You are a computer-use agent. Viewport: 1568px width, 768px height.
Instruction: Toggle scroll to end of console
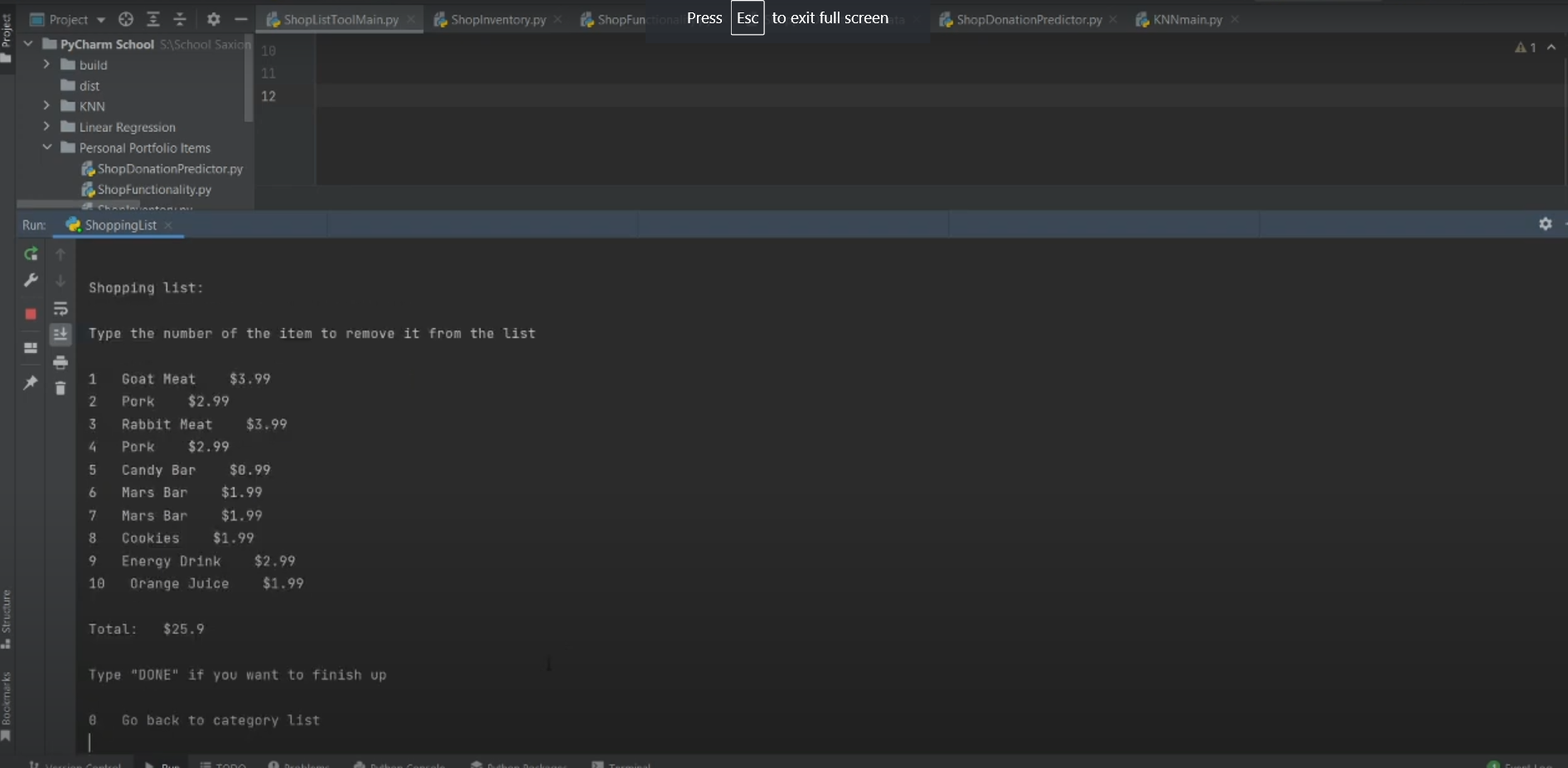pos(60,335)
